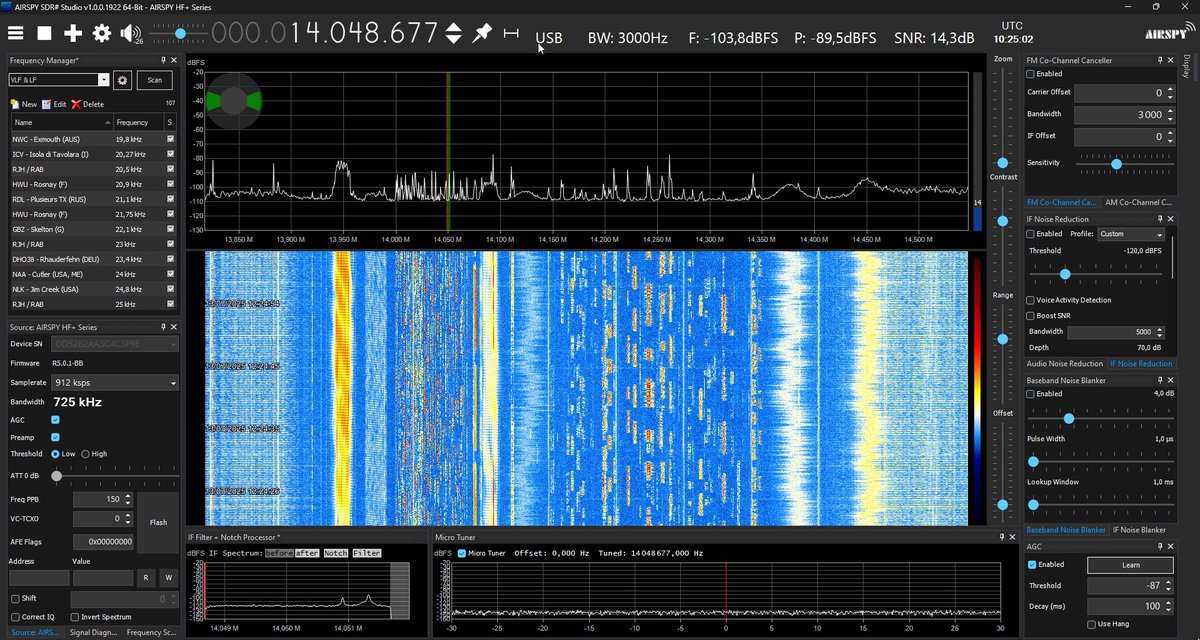The width and height of the screenshot is (1200, 640).
Task: Click the center-tuning bracket icon in toolbar
Action: 511,33
